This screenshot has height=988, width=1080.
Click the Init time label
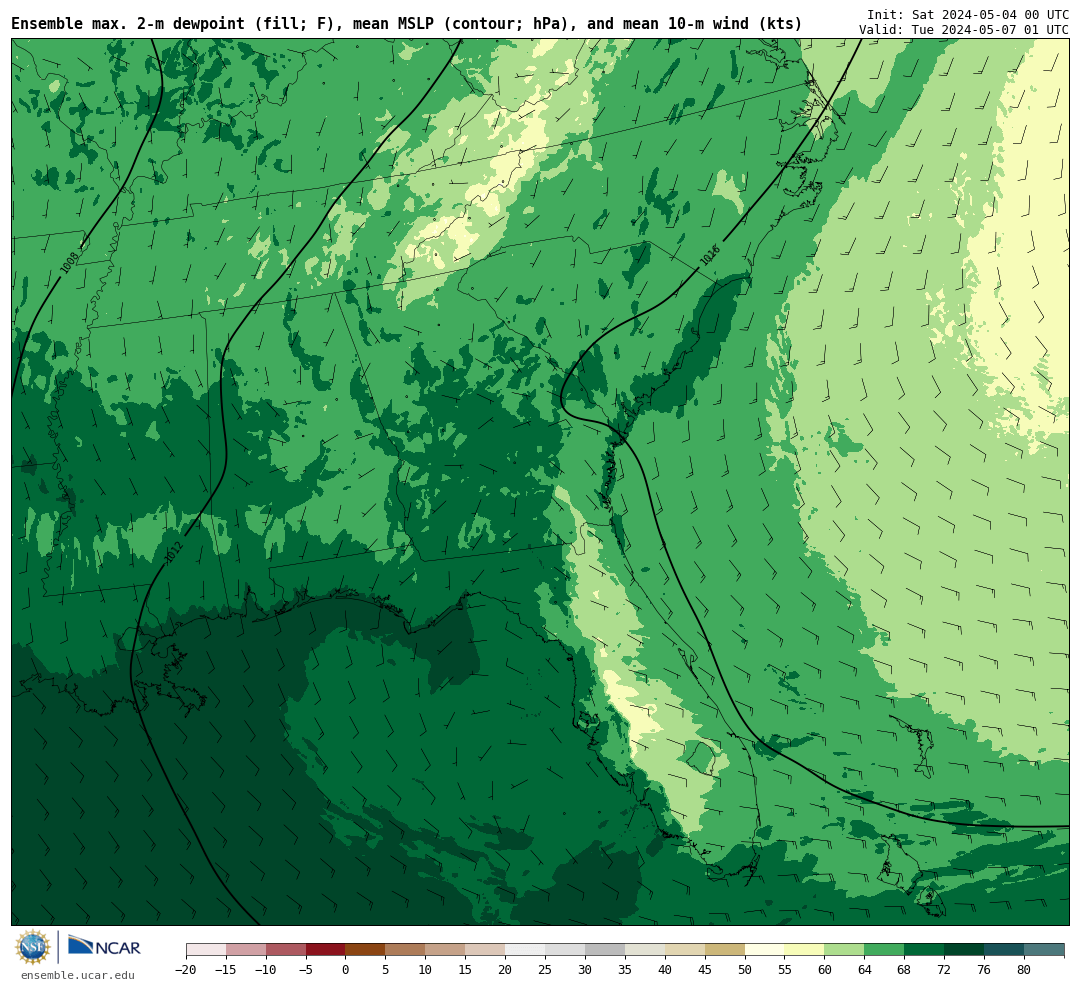click(968, 14)
